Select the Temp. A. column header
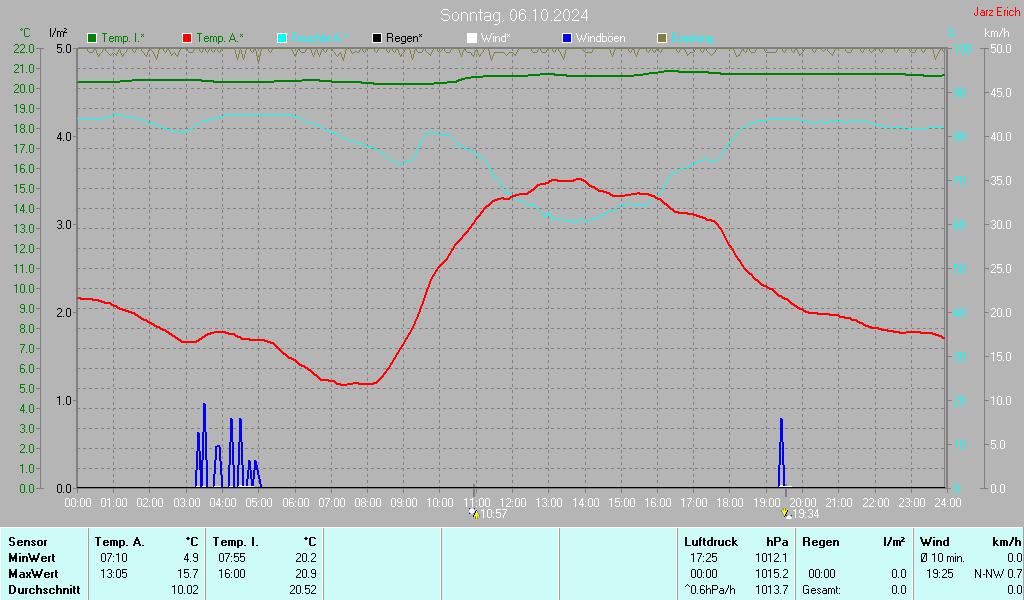The height and width of the screenshot is (600, 1024). click(x=119, y=542)
